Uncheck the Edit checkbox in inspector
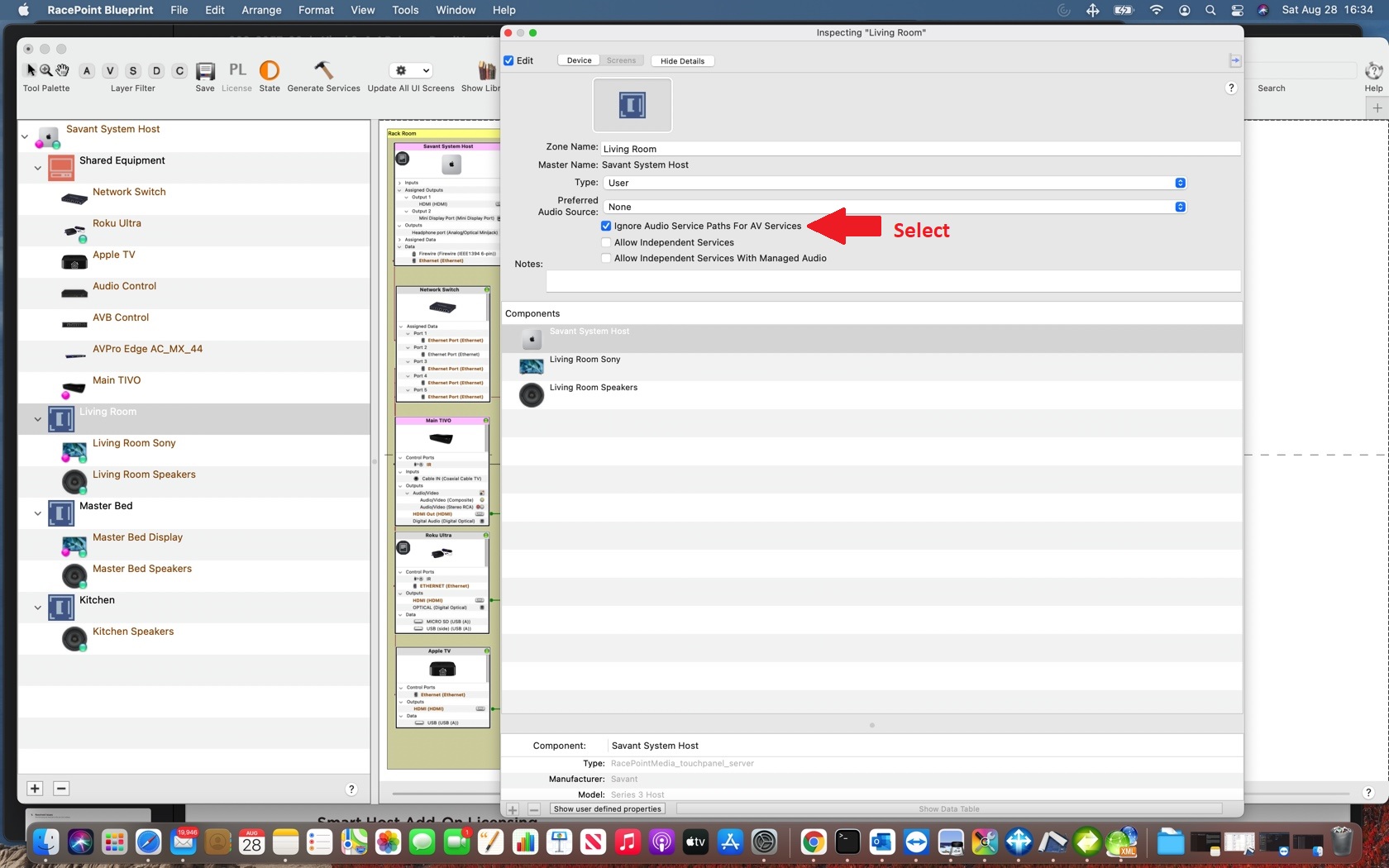This screenshot has width=1389, height=868. pos(508,60)
